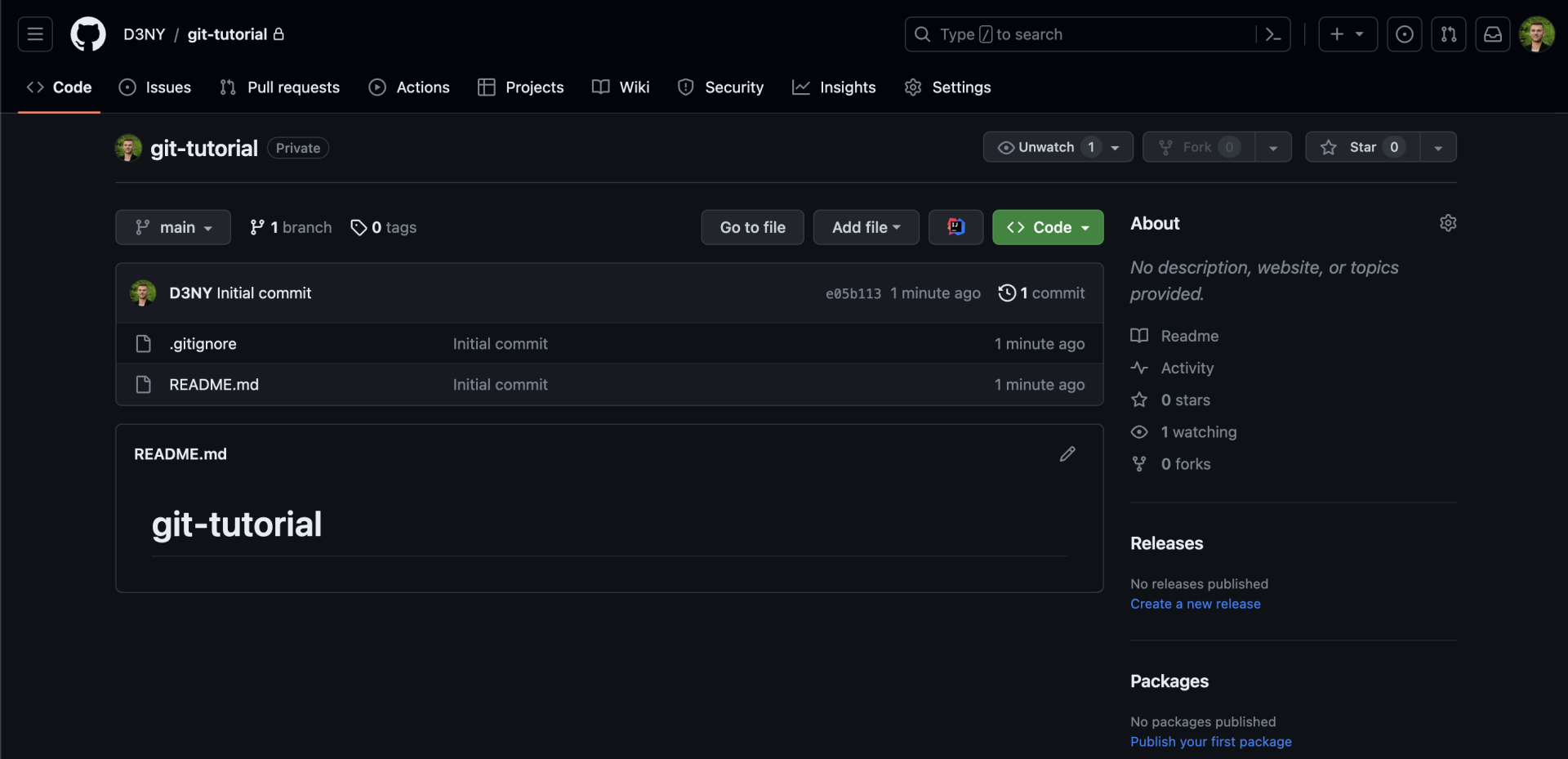The height and width of the screenshot is (759, 1568).
Task: Open the Issues icon in header
Action: pyautogui.click(x=1404, y=34)
